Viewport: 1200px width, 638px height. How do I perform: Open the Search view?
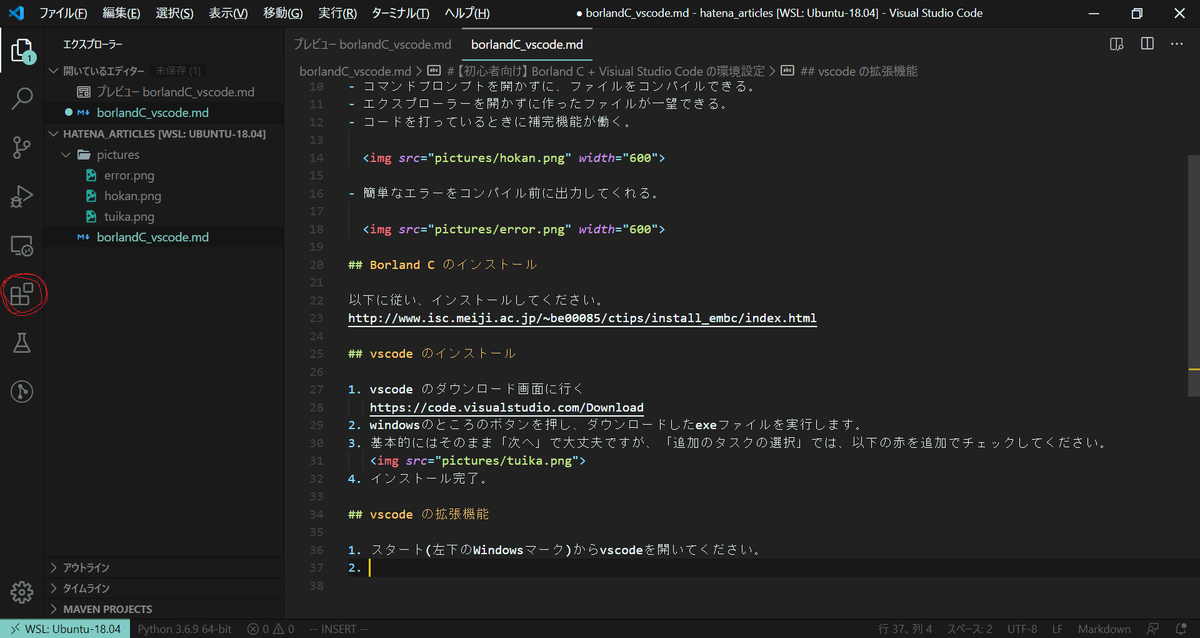tap(22, 98)
